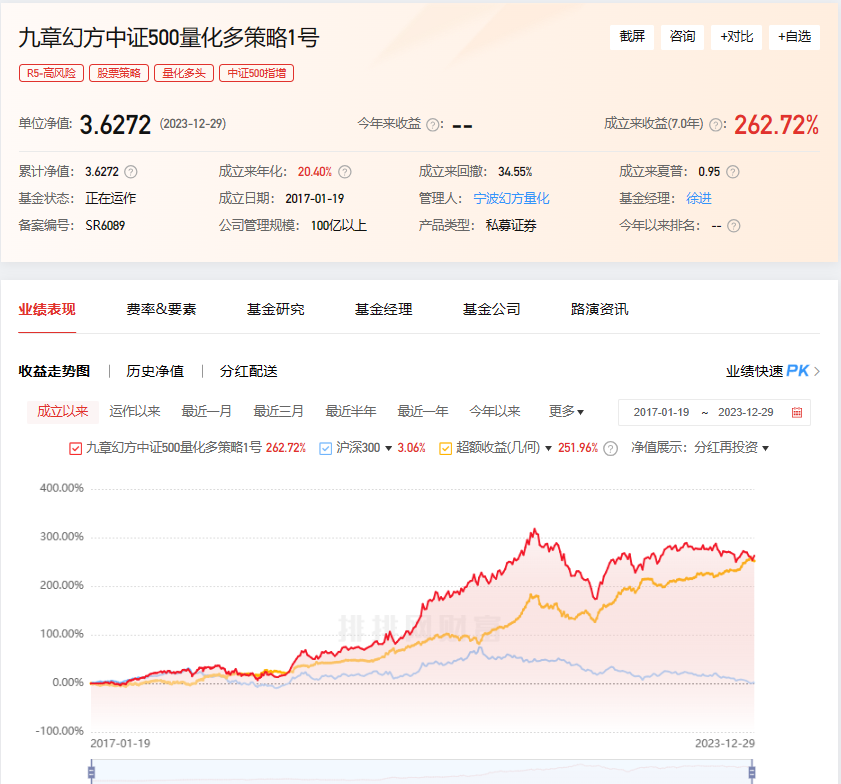Click 中证500指增 tag

pyautogui.click(x=256, y=73)
